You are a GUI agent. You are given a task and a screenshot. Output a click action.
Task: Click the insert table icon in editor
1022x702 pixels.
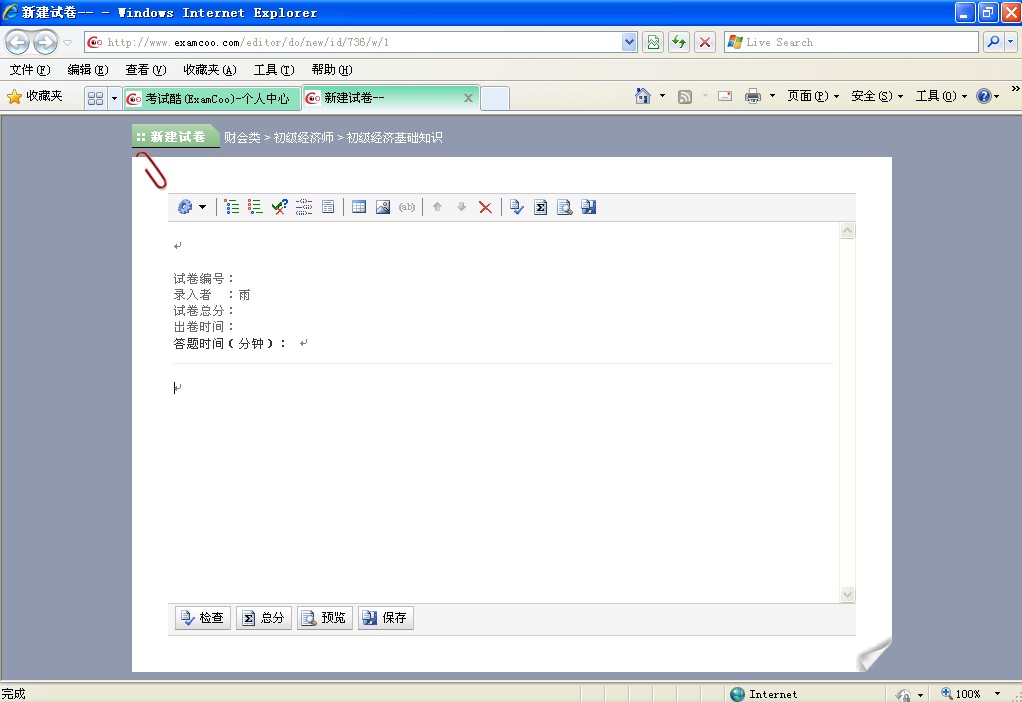coord(359,207)
